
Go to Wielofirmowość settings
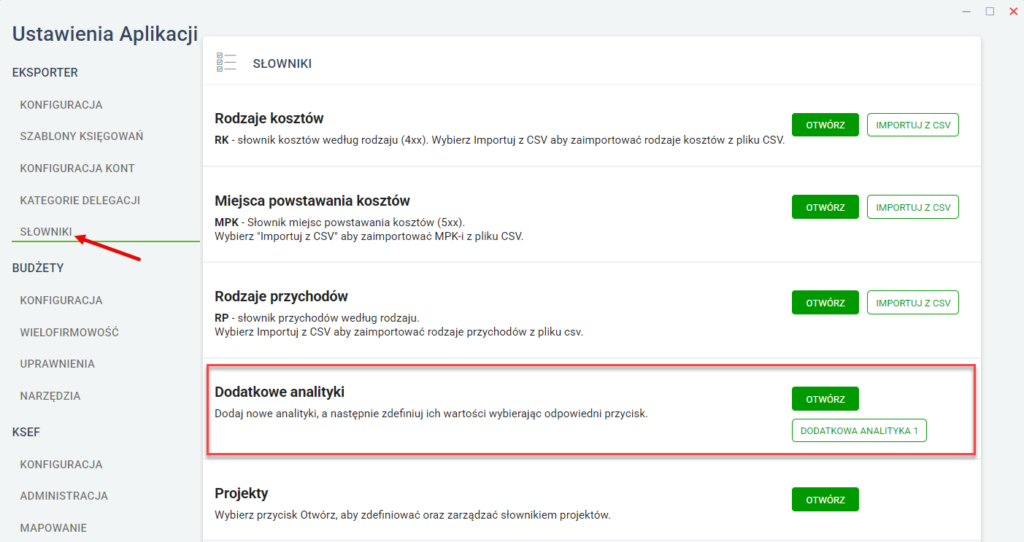pos(69,332)
